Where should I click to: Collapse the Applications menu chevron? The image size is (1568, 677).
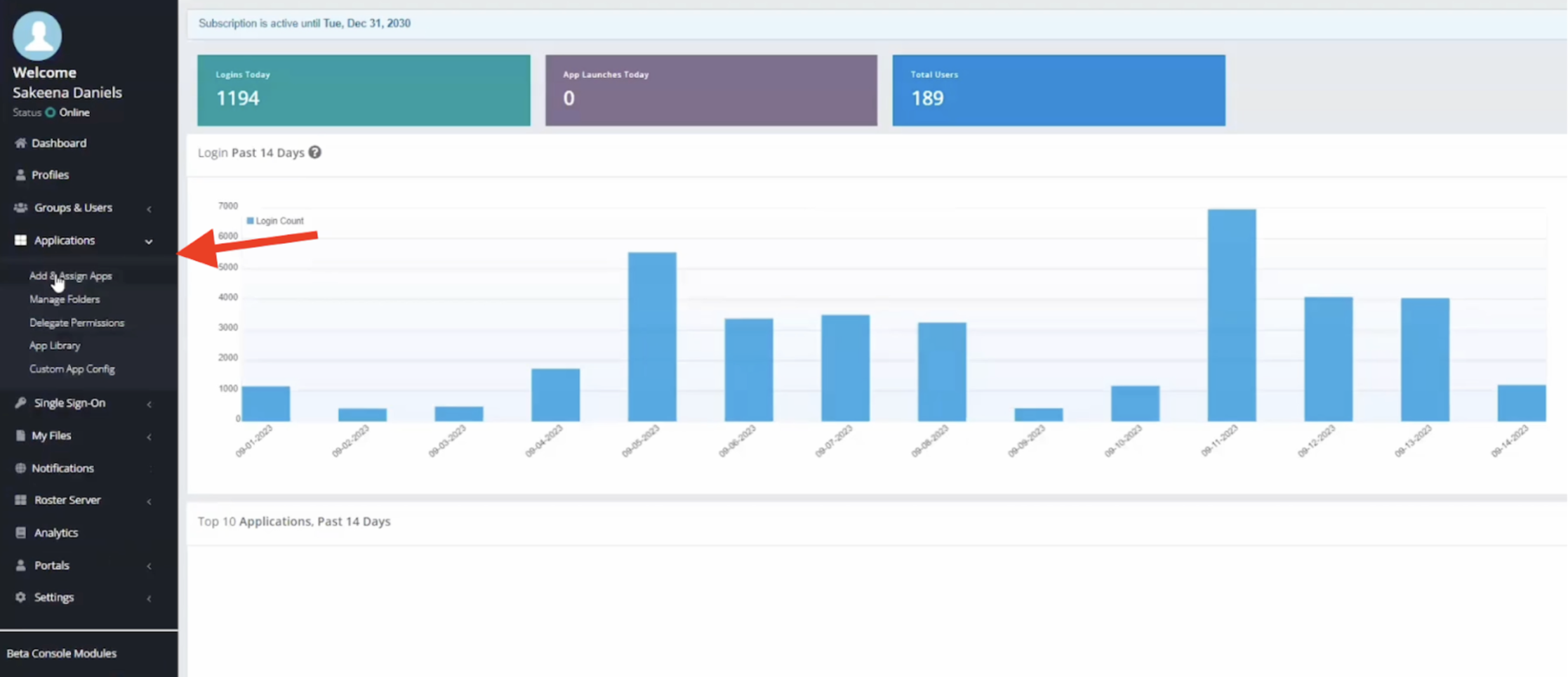(x=149, y=242)
